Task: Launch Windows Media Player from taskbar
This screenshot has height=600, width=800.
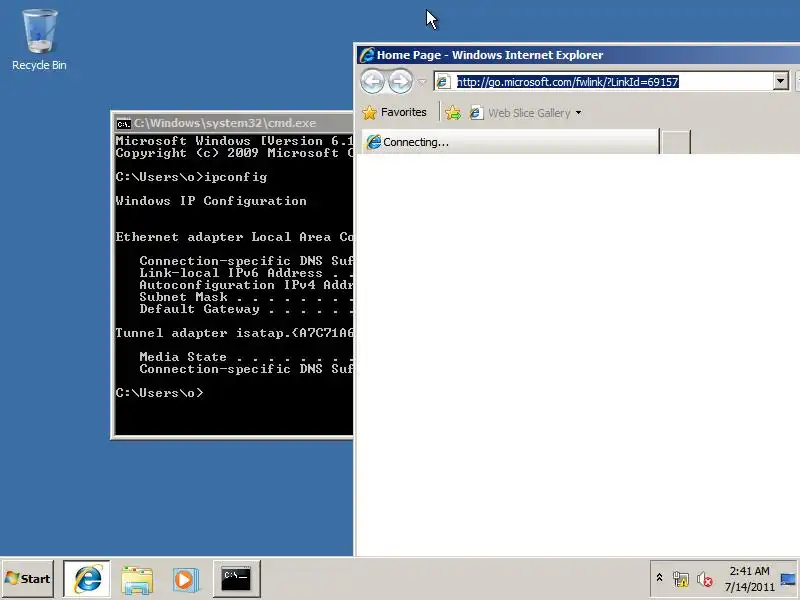Action: click(185, 580)
